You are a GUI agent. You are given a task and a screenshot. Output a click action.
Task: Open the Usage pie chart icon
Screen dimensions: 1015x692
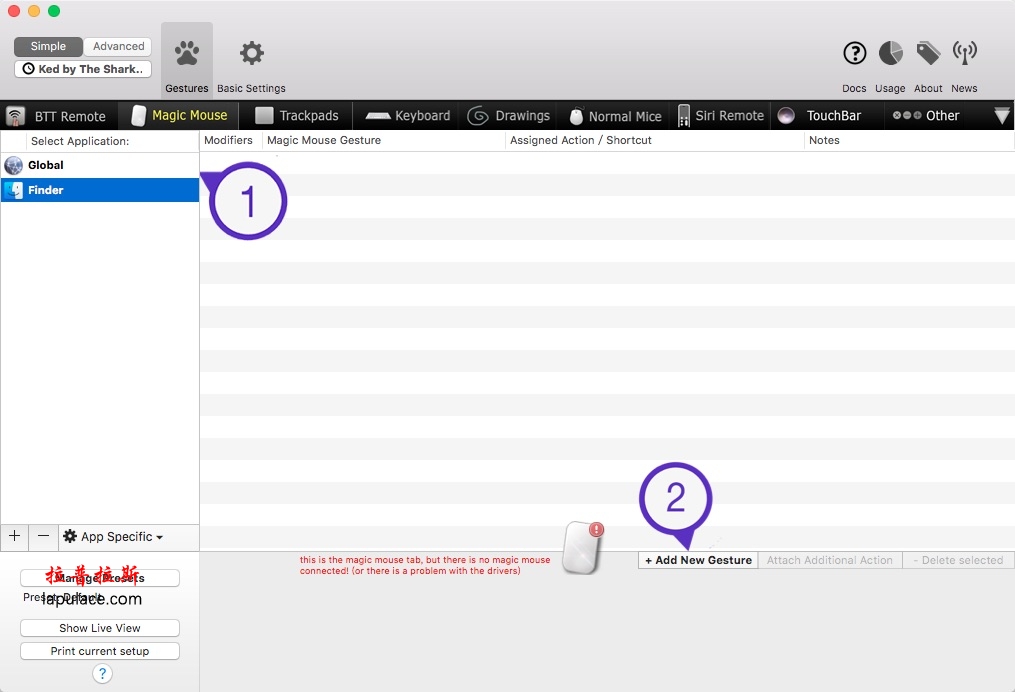891,53
